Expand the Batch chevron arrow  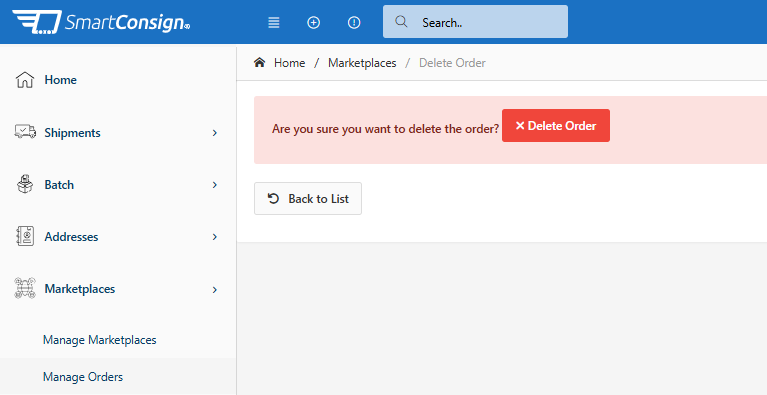[215, 185]
